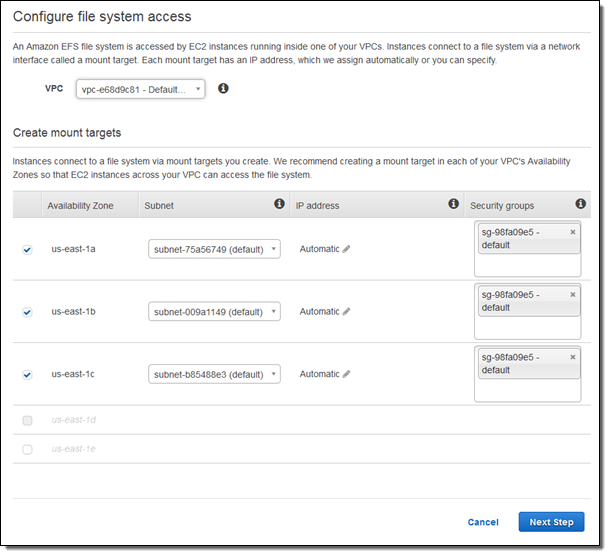The height and width of the screenshot is (556, 610).
Task: Open subnet-b85488e3 dropdown for us-east-1c
Action: 213,375
